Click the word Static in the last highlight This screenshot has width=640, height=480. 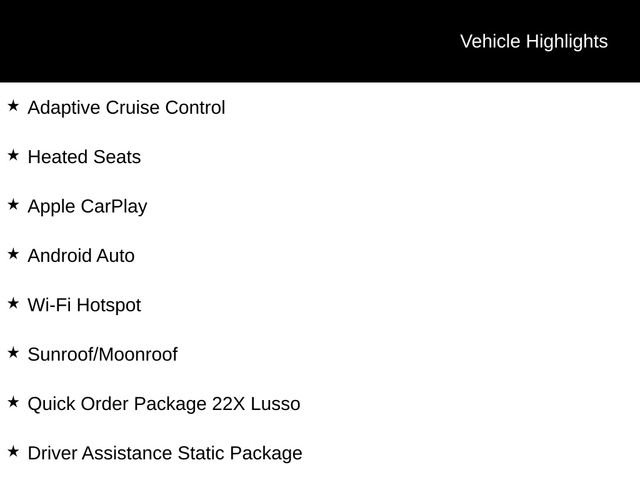click(x=200, y=454)
